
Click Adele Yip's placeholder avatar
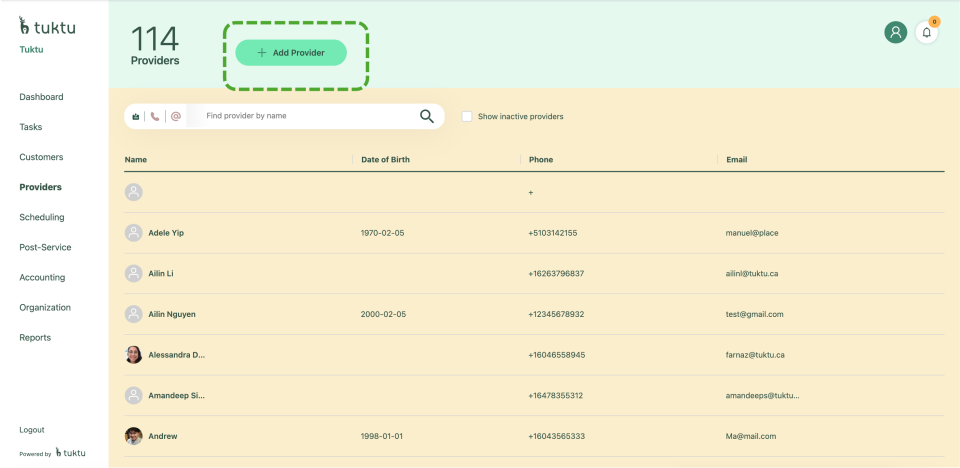point(133,233)
